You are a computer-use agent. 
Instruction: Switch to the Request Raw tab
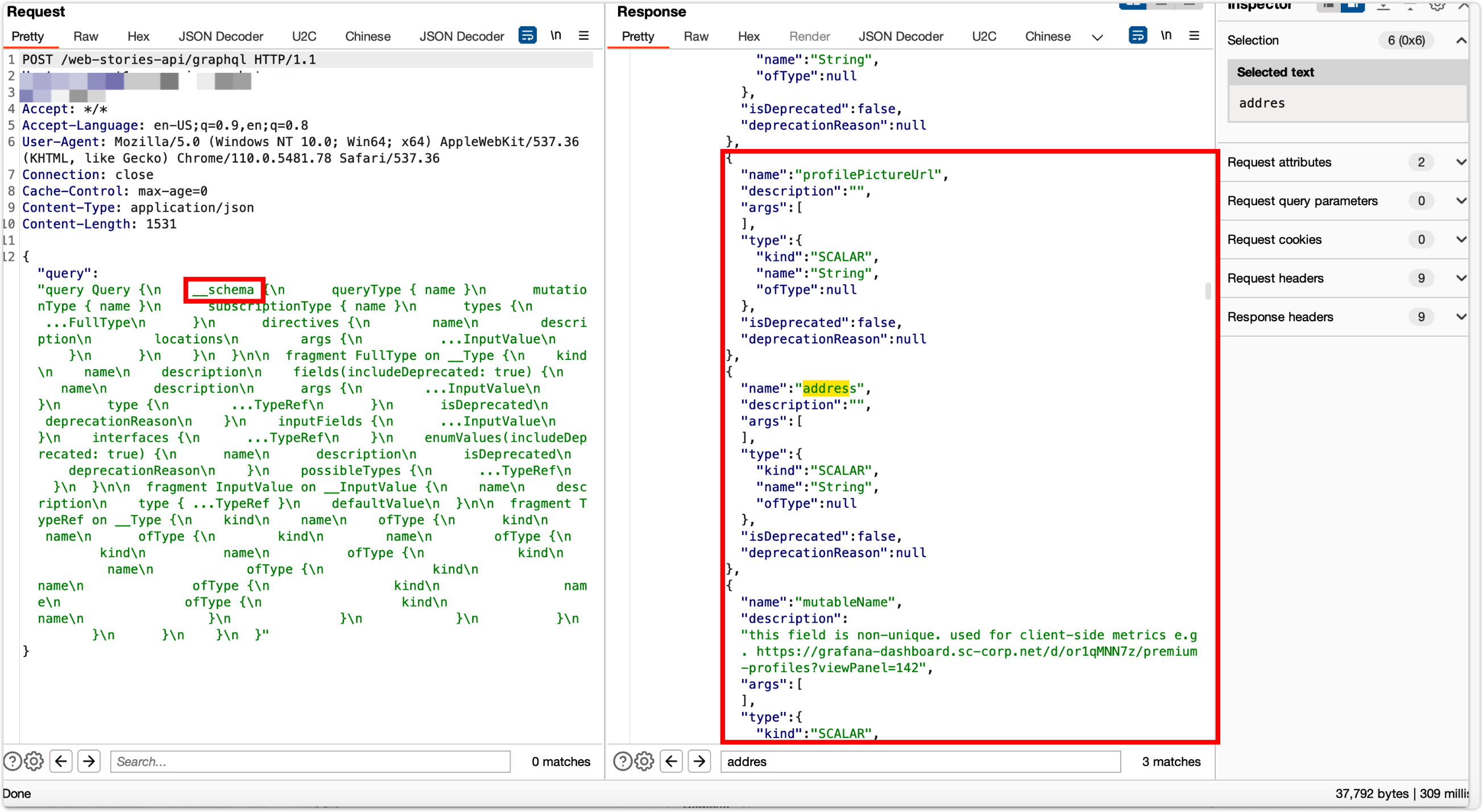(x=86, y=36)
